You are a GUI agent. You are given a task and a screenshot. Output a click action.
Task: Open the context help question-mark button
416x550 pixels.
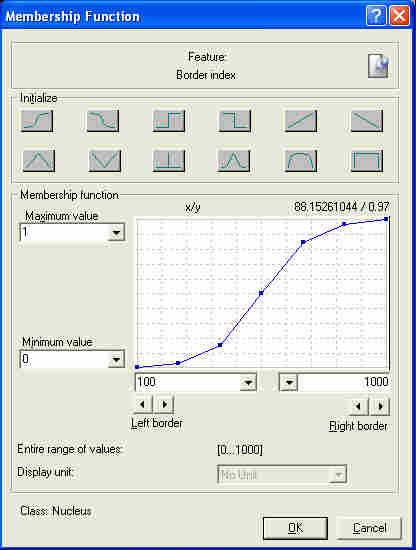pyautogui.click(x=376, y=16)
